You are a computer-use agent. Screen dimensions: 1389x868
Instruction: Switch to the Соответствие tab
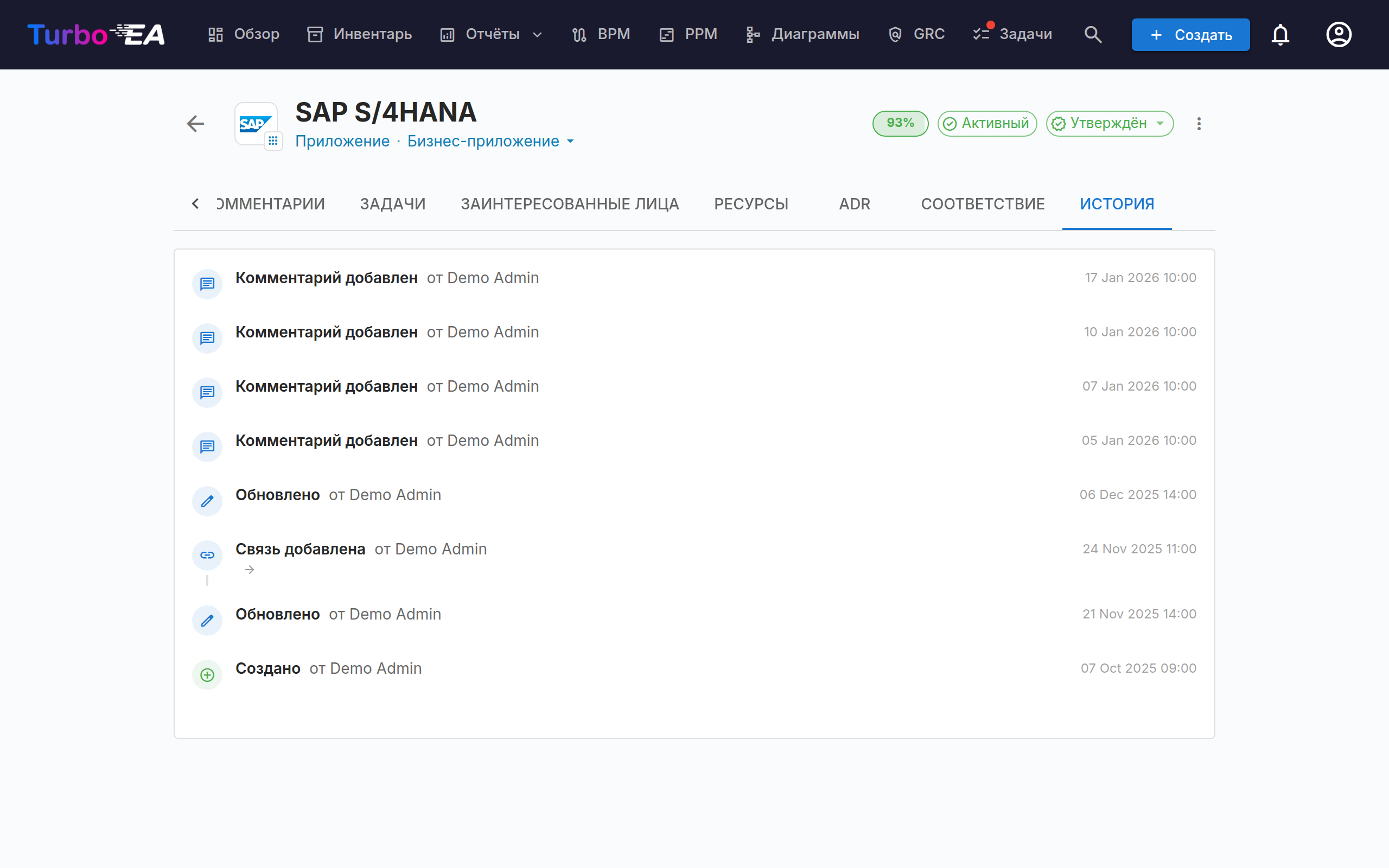coord(983,204)
